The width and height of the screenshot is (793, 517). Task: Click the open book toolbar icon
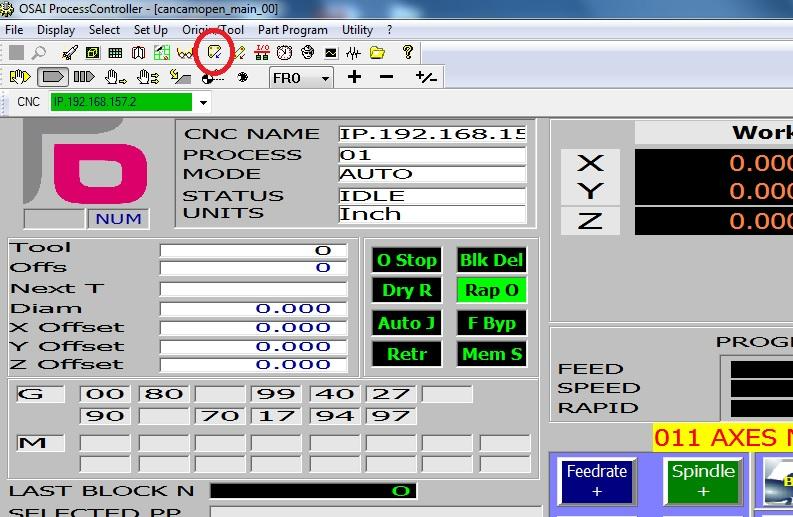click(x=138, y=53)
